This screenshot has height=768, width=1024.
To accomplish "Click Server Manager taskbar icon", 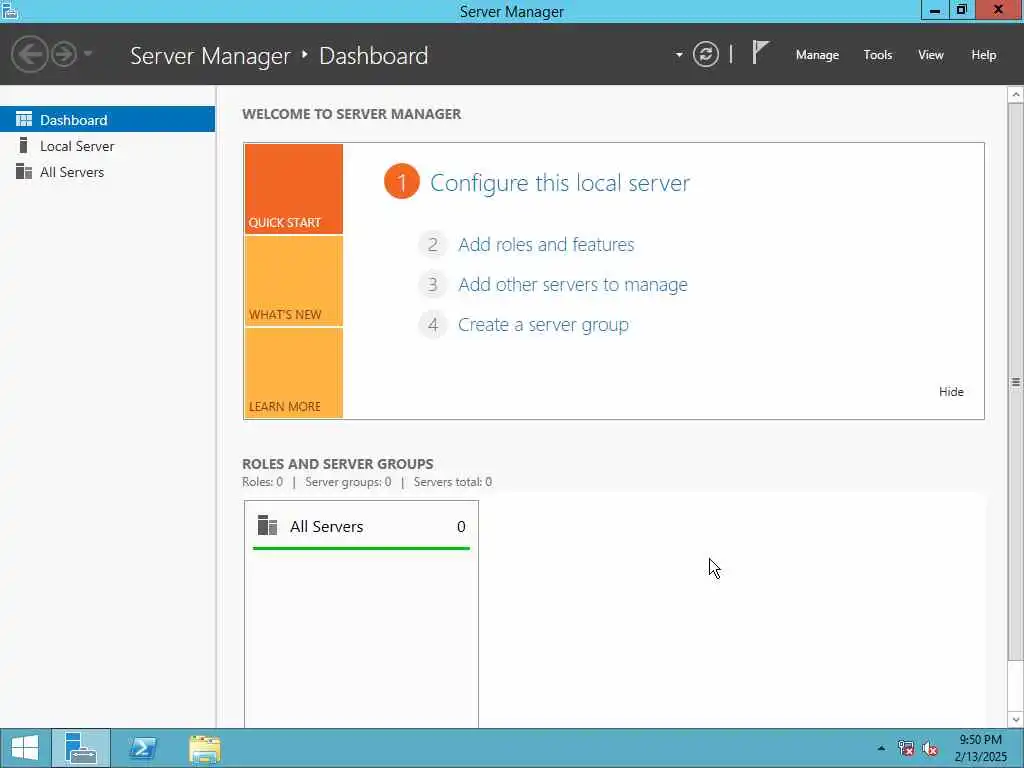I will tap(81, 748).
